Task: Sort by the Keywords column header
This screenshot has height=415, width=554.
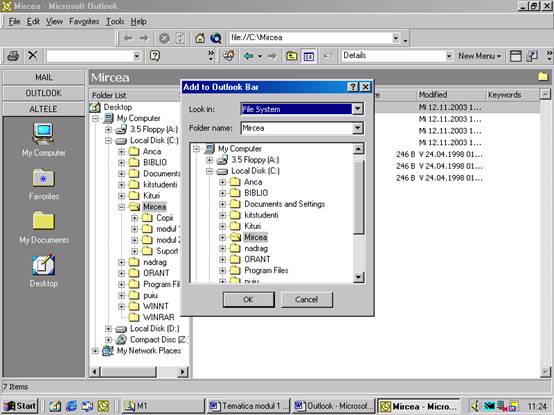Action: click(x=512, y=95)
